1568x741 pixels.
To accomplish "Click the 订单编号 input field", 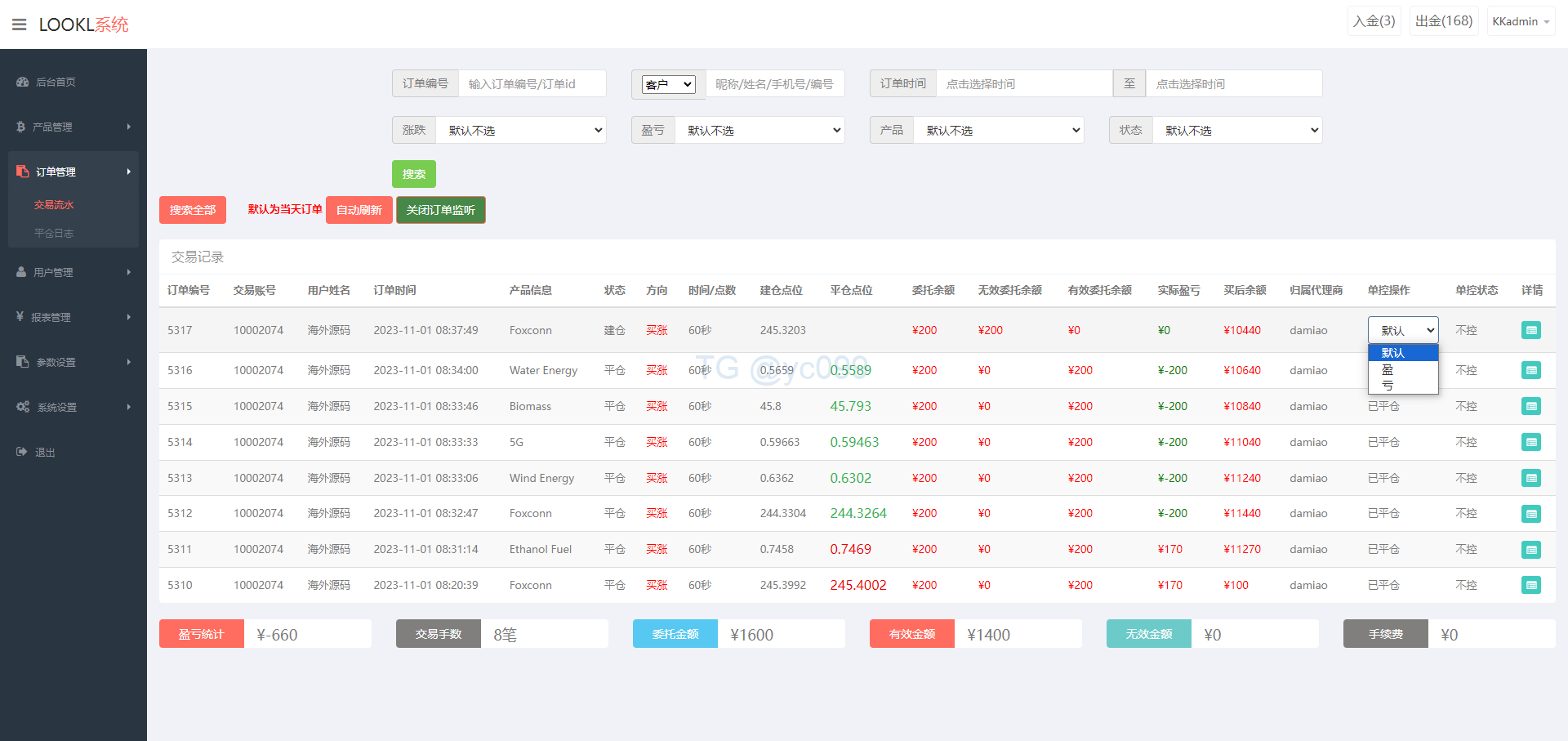I will tap(532, 83).
